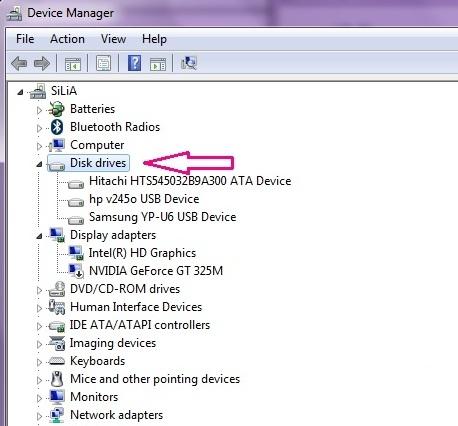Click the Bluetooth Radios icon
The height and width of the screenshot is (426, 458).
click(57, 127)
